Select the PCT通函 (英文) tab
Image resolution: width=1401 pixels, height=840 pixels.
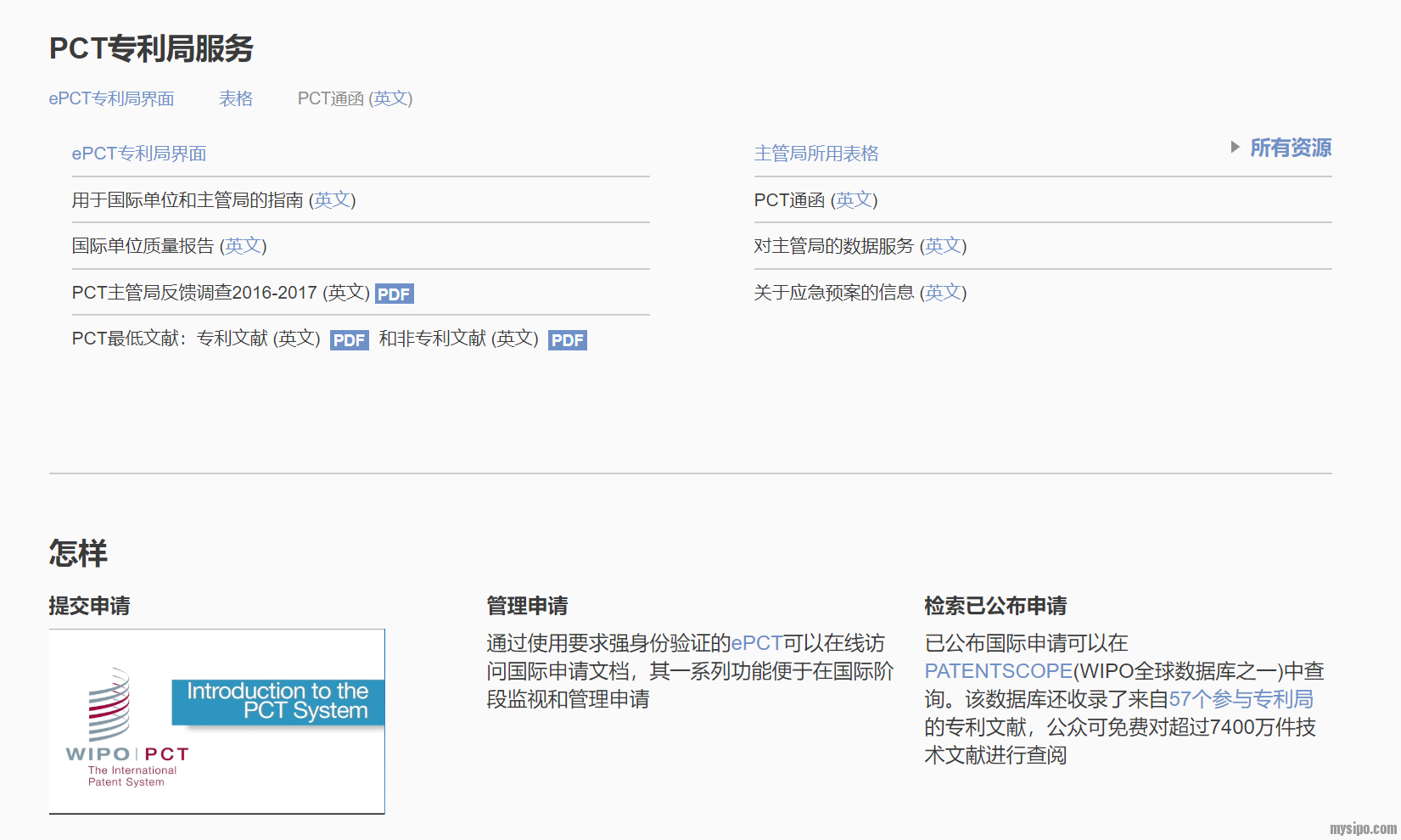click(355, 98)
